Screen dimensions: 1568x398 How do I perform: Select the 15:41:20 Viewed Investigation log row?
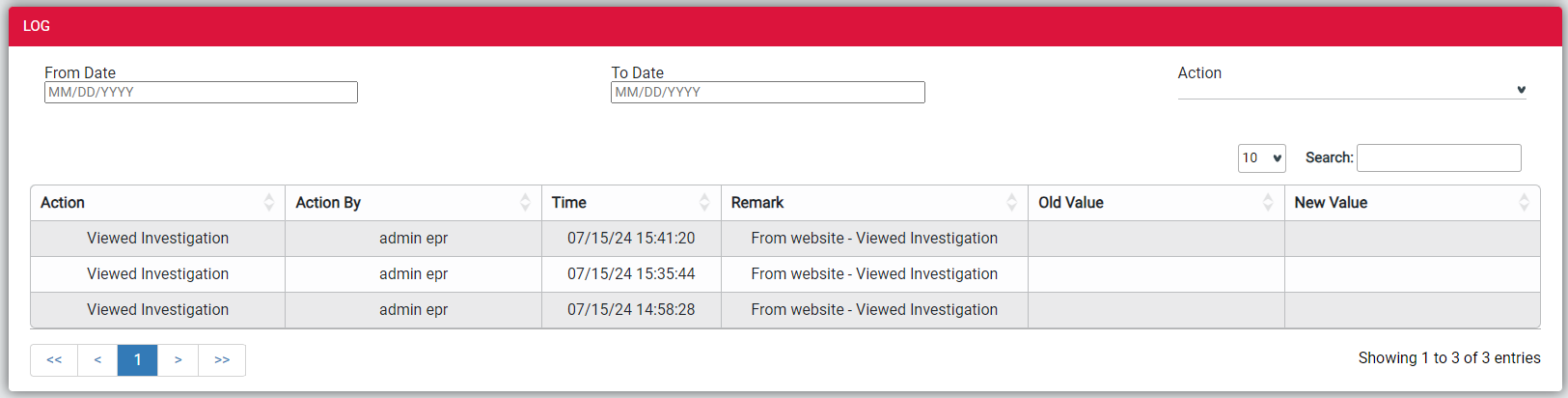(785, 239)
